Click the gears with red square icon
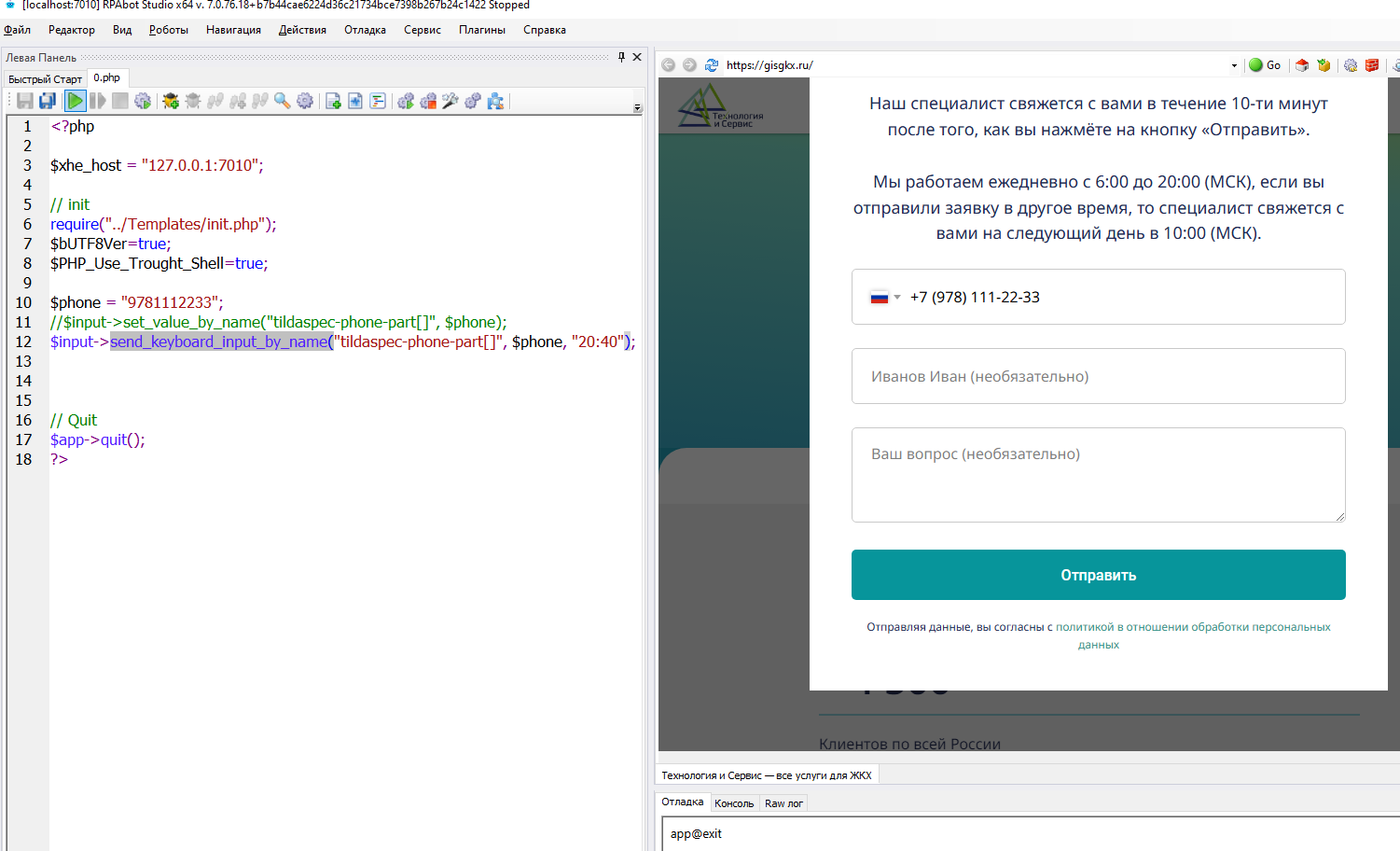The image size is (1400, 851). click(x=428, y=101)
